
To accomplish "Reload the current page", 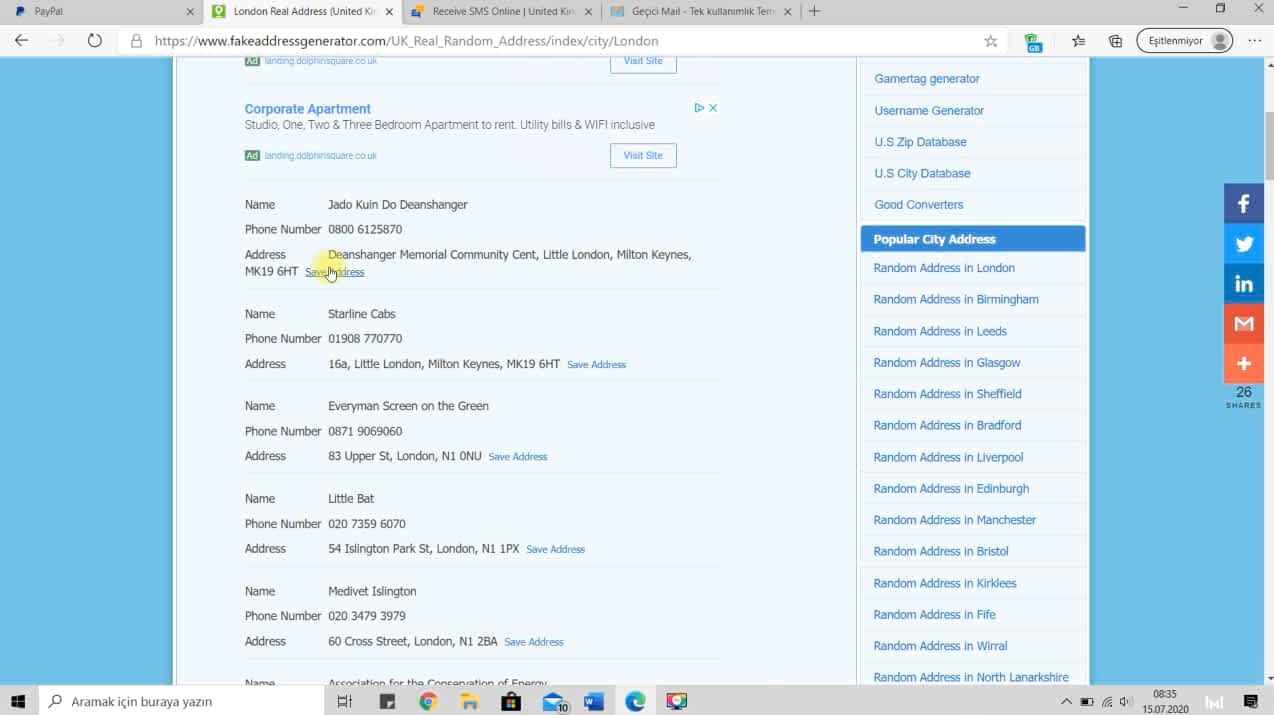I will pyautogui.click(x=95, y=41).
